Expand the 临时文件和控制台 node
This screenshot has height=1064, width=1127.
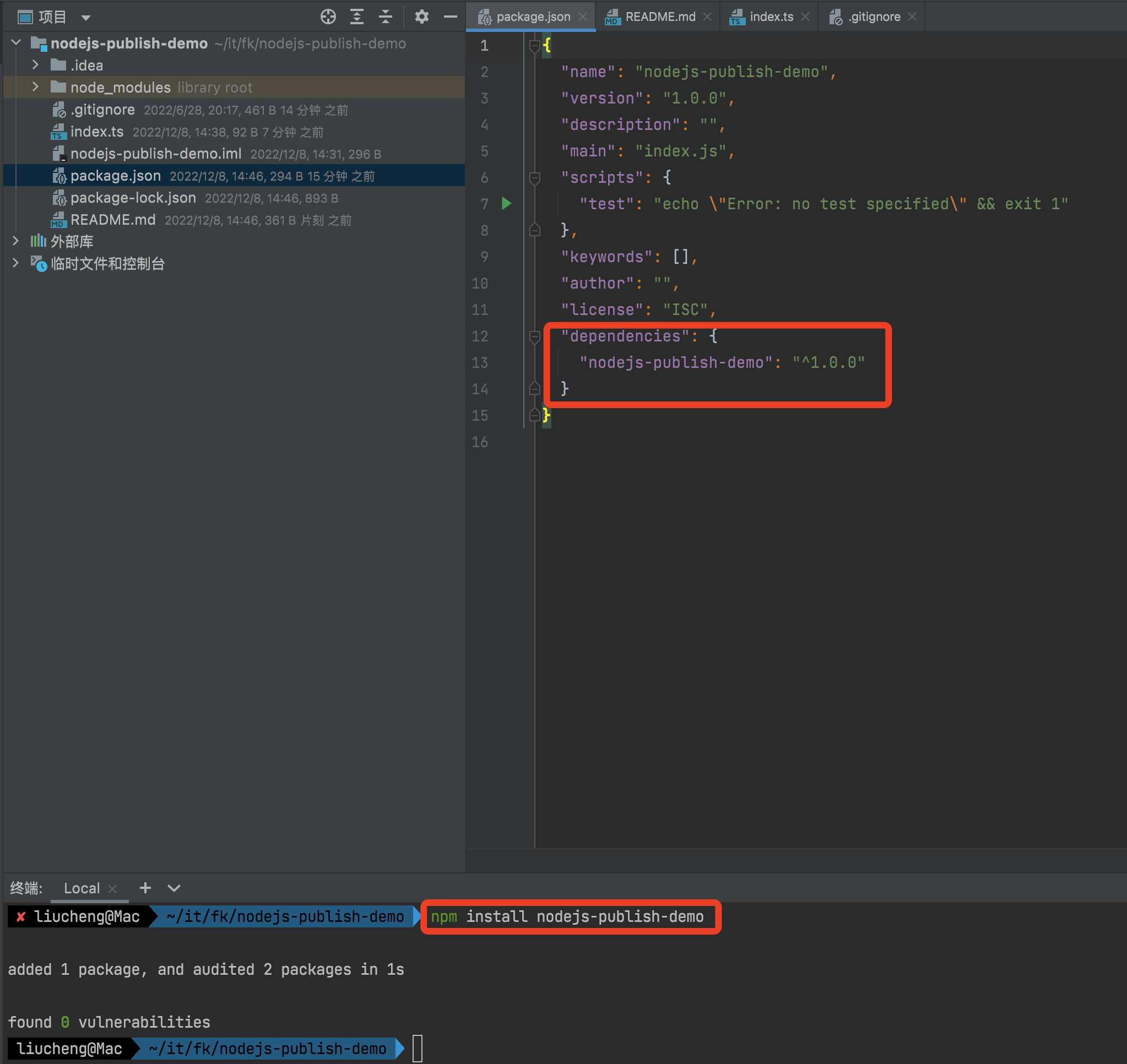[15, 263]
